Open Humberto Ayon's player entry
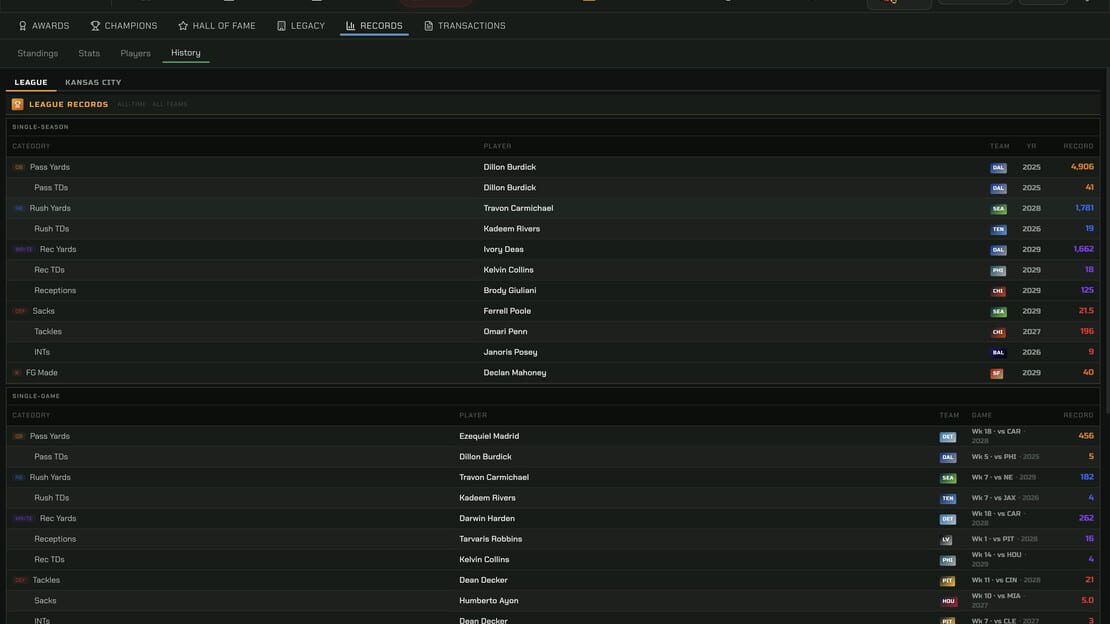The image size is (1110, 624). tap(488, 601)
